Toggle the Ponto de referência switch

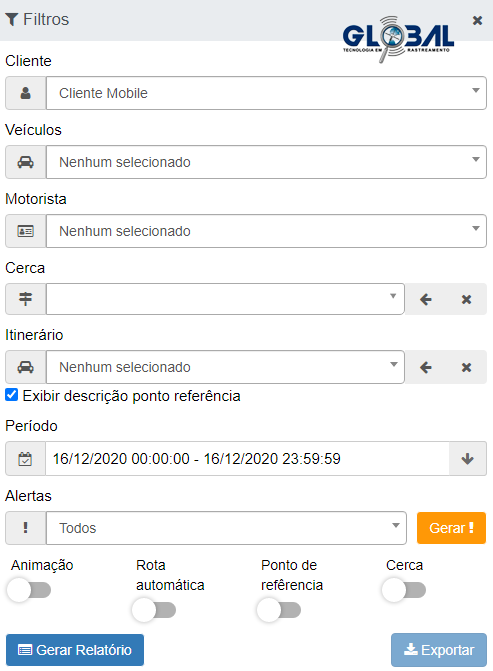[279, 610]
